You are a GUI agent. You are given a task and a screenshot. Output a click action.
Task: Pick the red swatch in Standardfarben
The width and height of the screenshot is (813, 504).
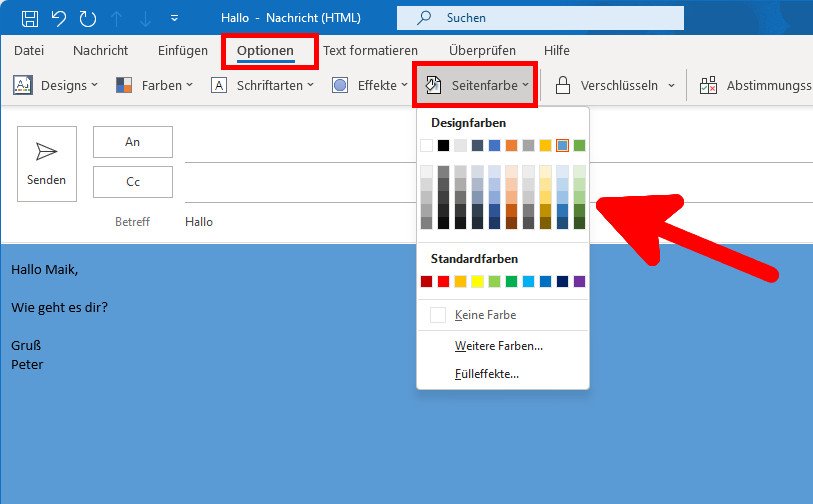[x=444, y=282]
